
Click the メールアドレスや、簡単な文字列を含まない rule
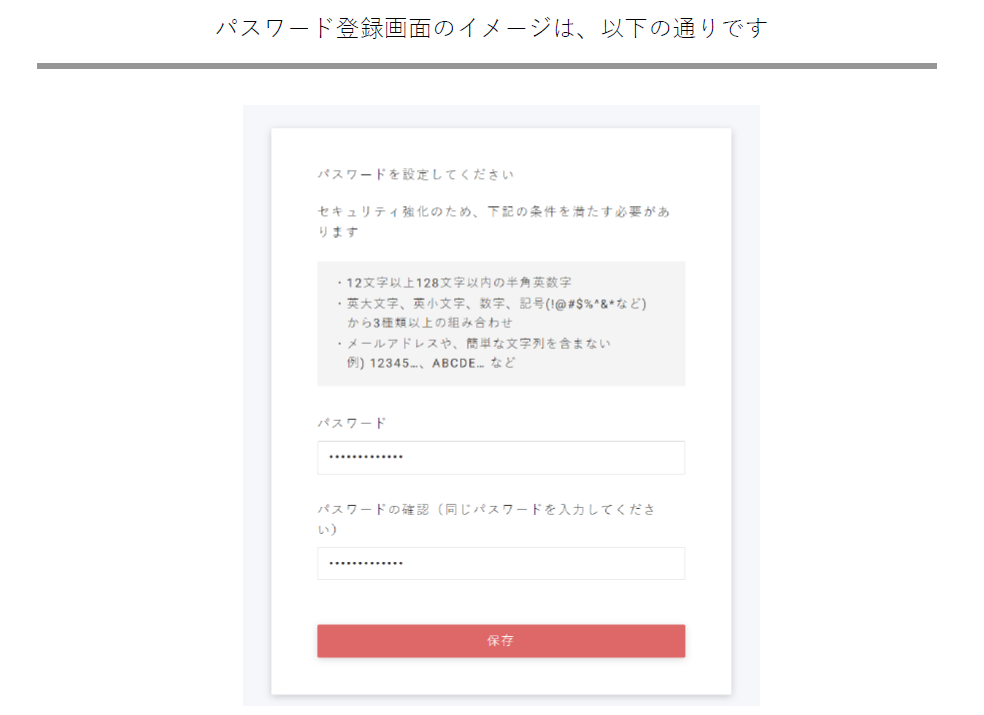pyautogui.click(x=478, y=343)
